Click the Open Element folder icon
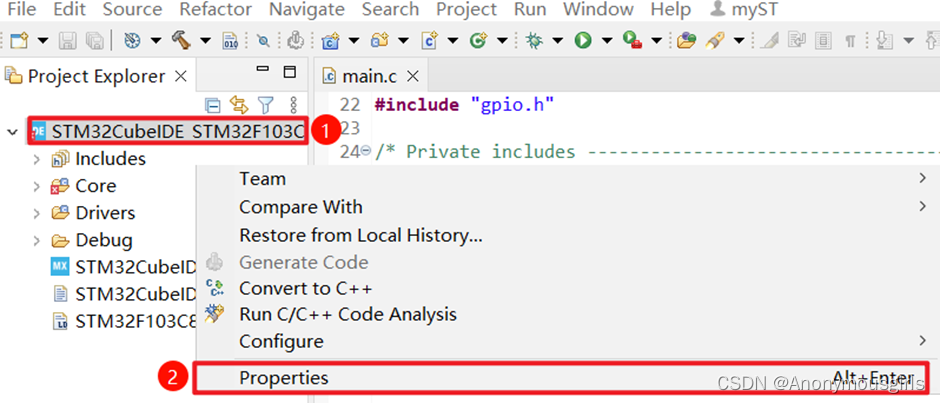 coord(686,40)
